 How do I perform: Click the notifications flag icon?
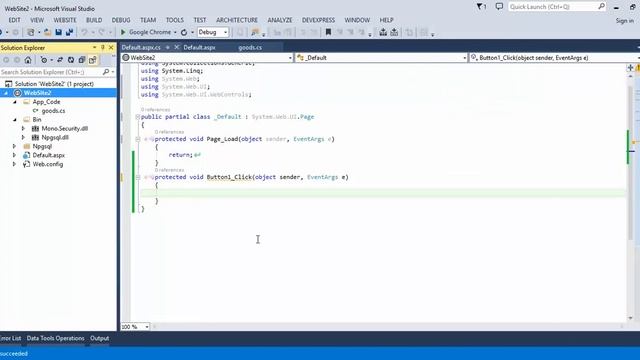[481, 7]
